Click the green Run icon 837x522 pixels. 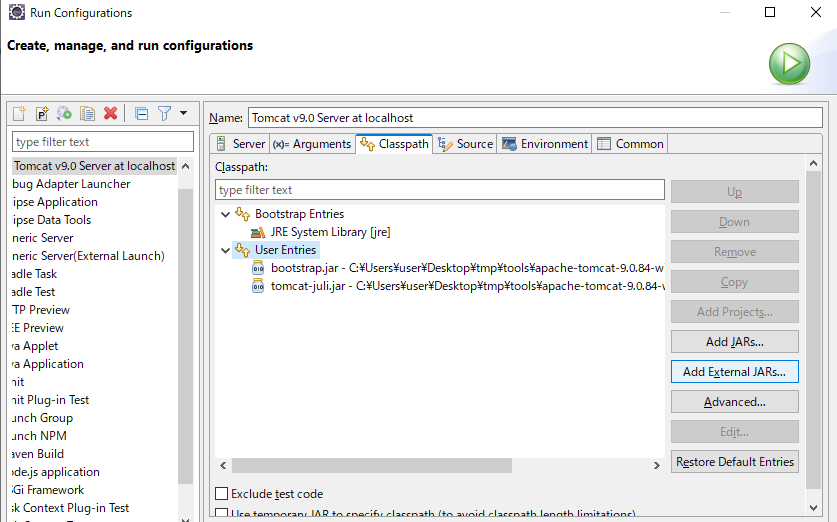click(x=789, y=64)
